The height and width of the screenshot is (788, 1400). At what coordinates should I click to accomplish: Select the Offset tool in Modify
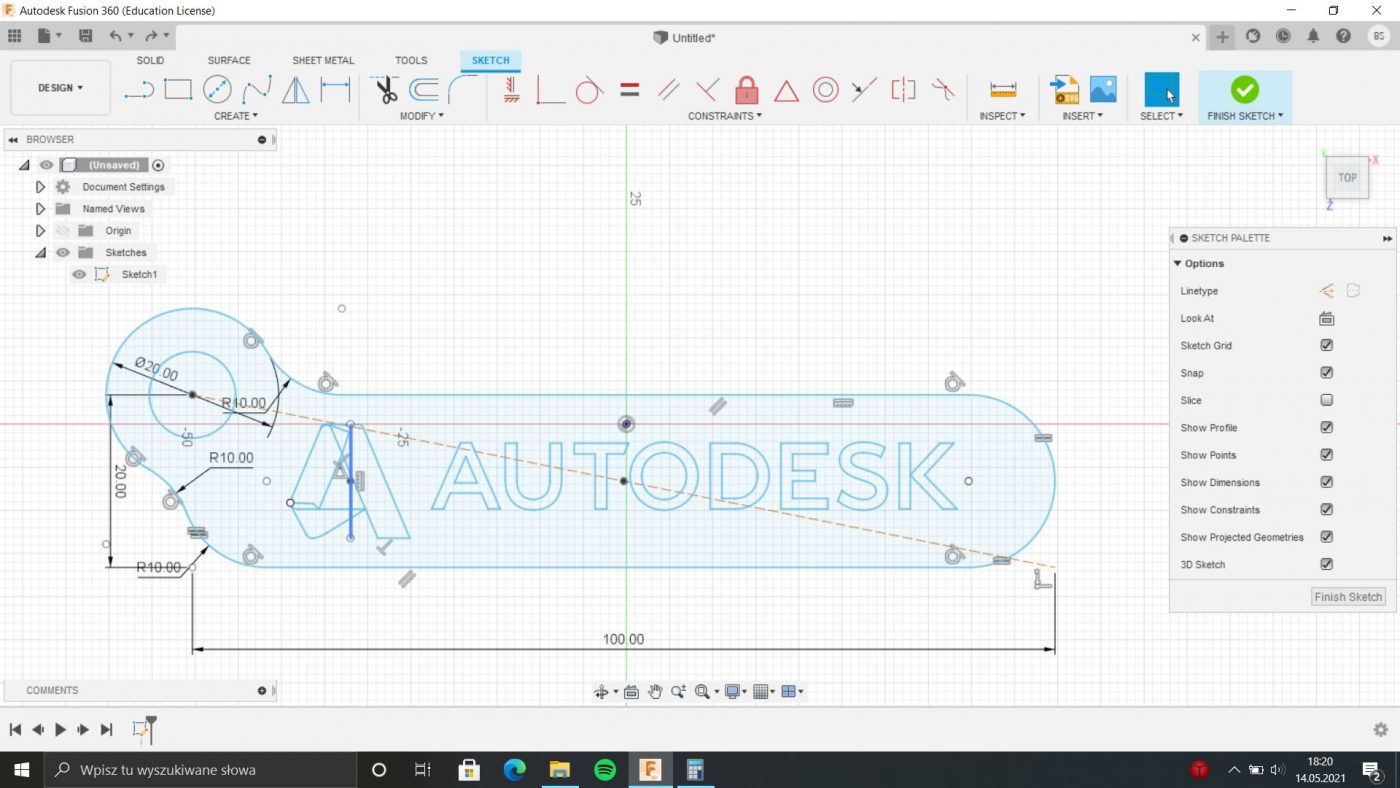pos(424,90)
